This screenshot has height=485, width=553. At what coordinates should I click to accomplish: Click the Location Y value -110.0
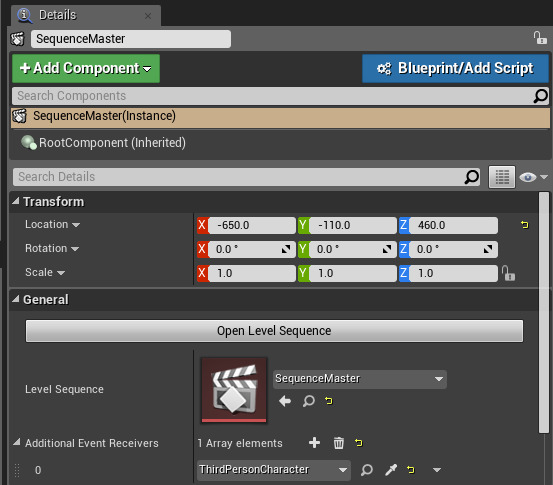[352, 225]
